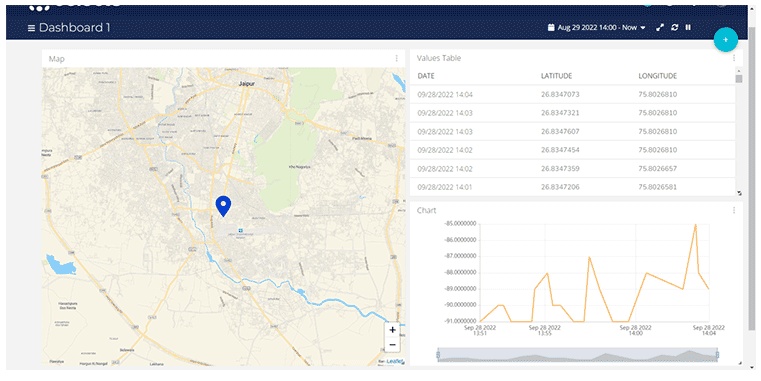This screenshot has height=381, width=761.
Task: Click the calendar icon in date range
Action: click(x=551, y=28)
